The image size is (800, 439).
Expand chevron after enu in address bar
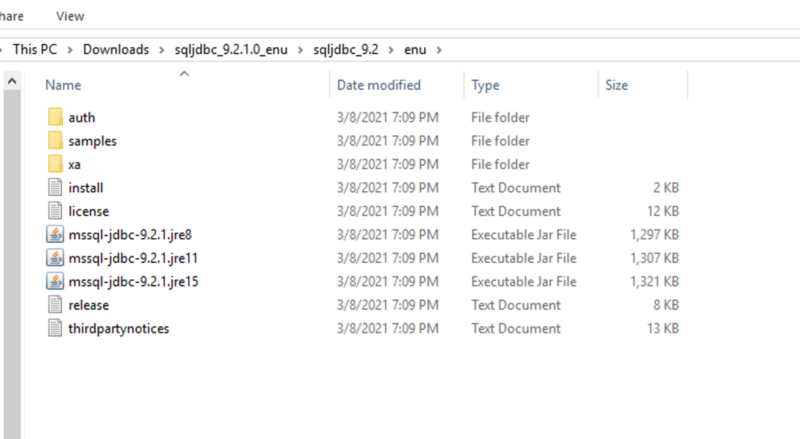coord(438,49)
